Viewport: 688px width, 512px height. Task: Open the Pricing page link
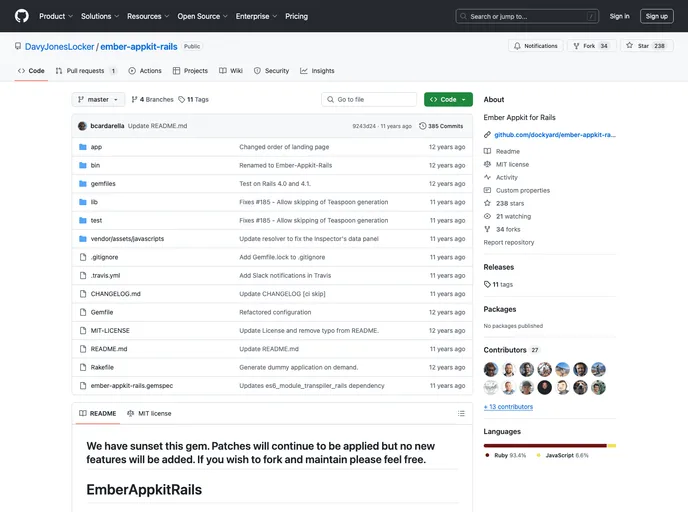[297, 16]
